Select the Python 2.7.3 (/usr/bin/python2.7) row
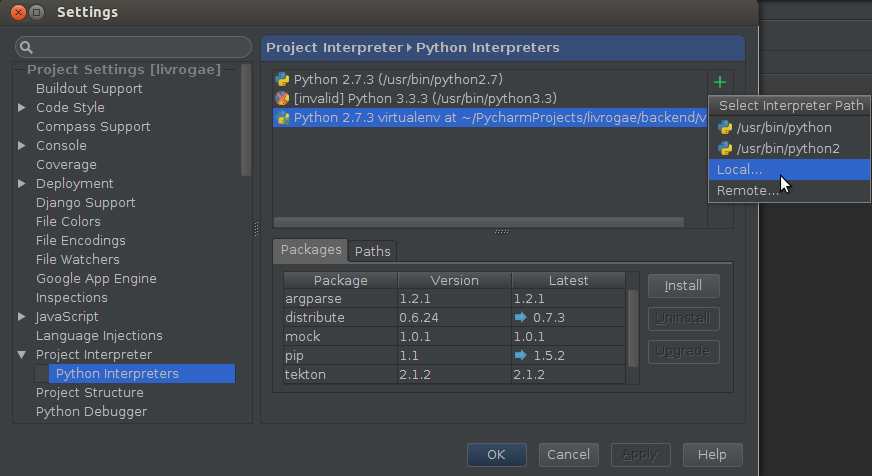The width and height of the screenshot is (872, 476). [490, 80]
